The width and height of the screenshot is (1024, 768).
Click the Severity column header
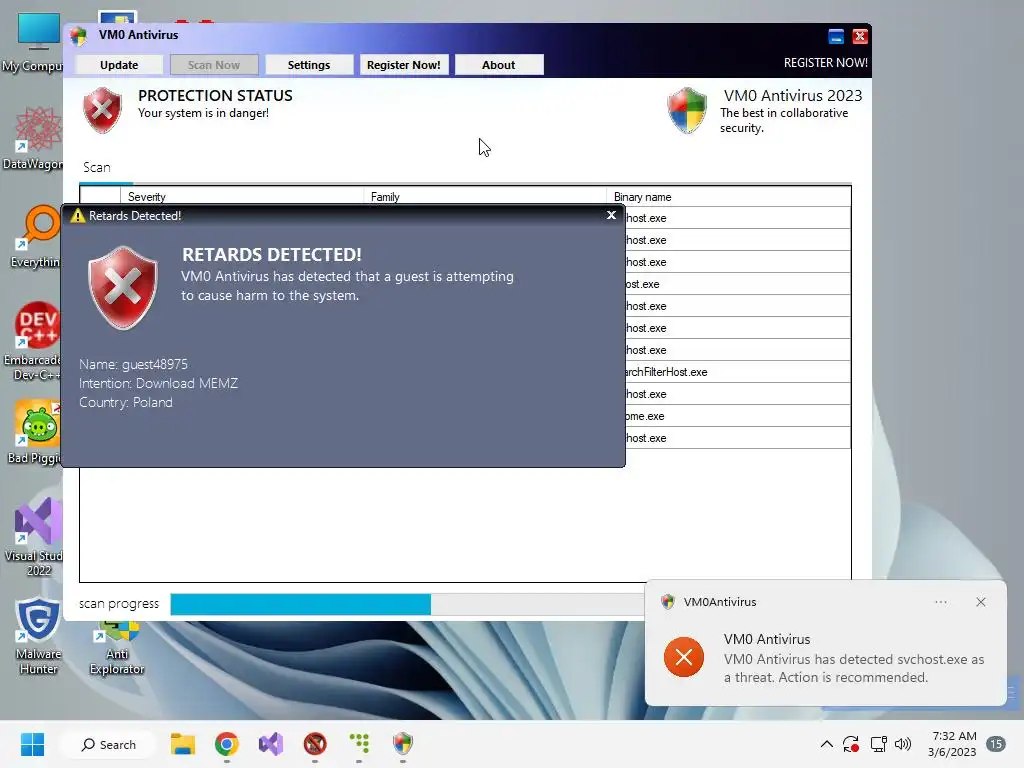click(242, 197)
